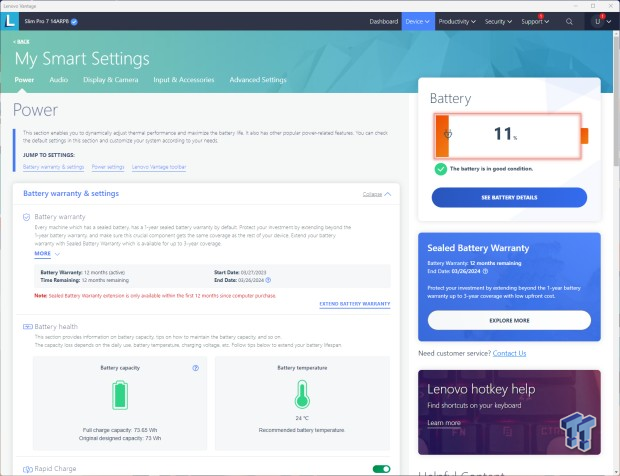Click the Lenovo hotkey help banner
The height and width of the screenshot is (476, 620).
[x=509, y=412]
